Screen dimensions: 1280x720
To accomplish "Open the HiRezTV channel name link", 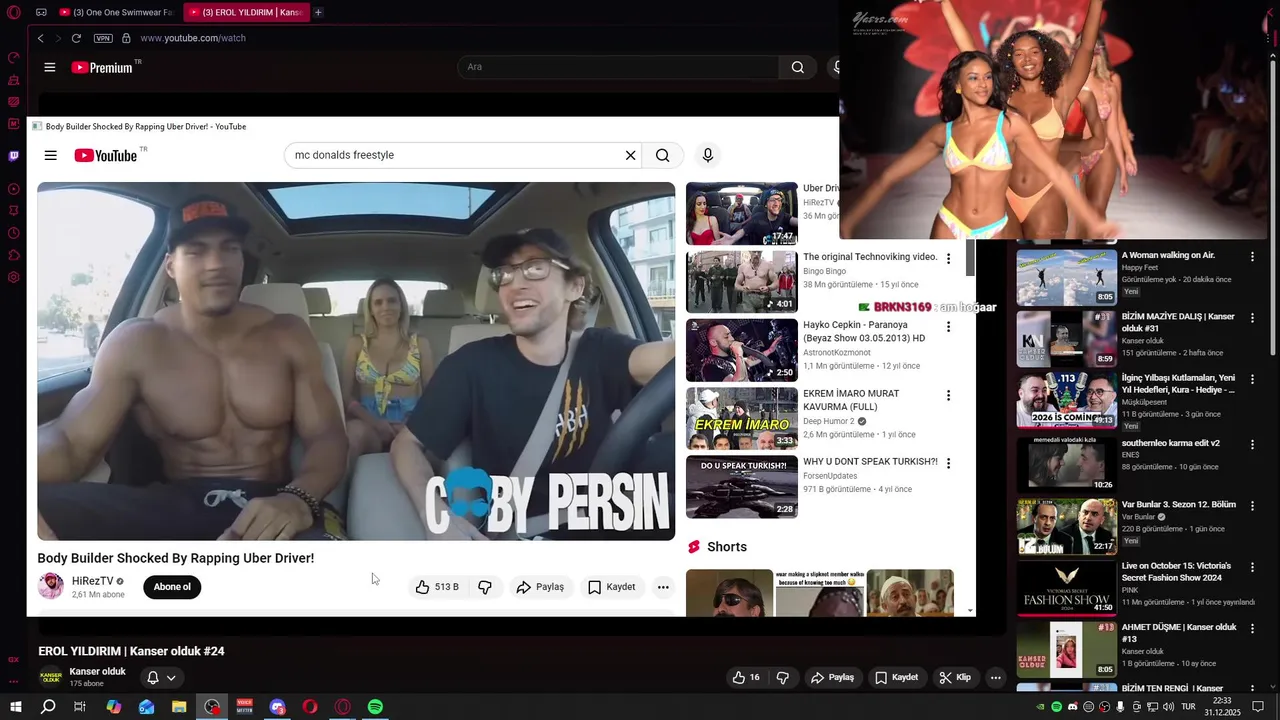I will click(x=93, y=581).
